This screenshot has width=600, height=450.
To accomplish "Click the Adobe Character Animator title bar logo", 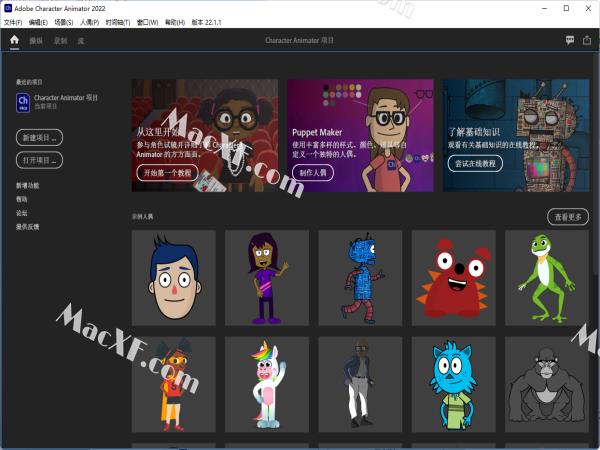I will (7, 7).
